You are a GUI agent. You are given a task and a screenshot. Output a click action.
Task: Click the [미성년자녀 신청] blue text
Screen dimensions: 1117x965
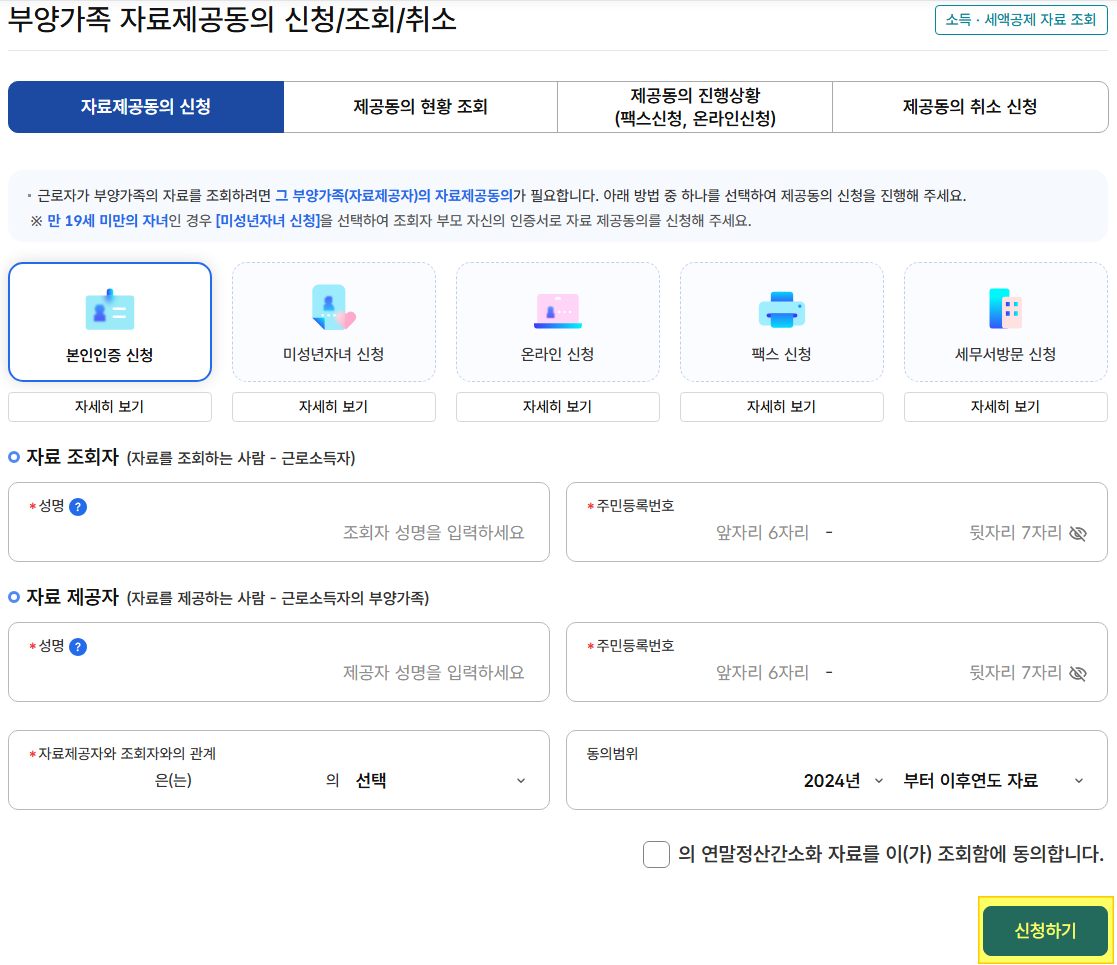267,221
